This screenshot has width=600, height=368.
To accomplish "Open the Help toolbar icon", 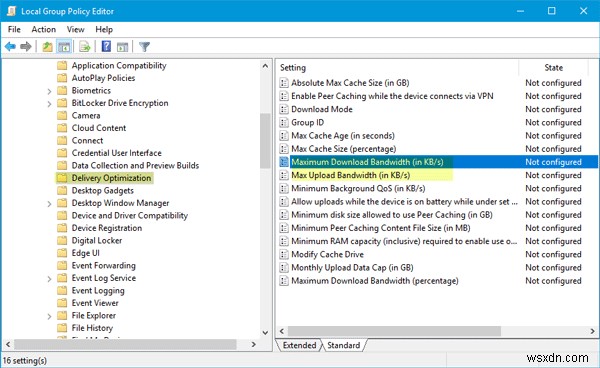I will pyautogui.click(x=106, y=47).
